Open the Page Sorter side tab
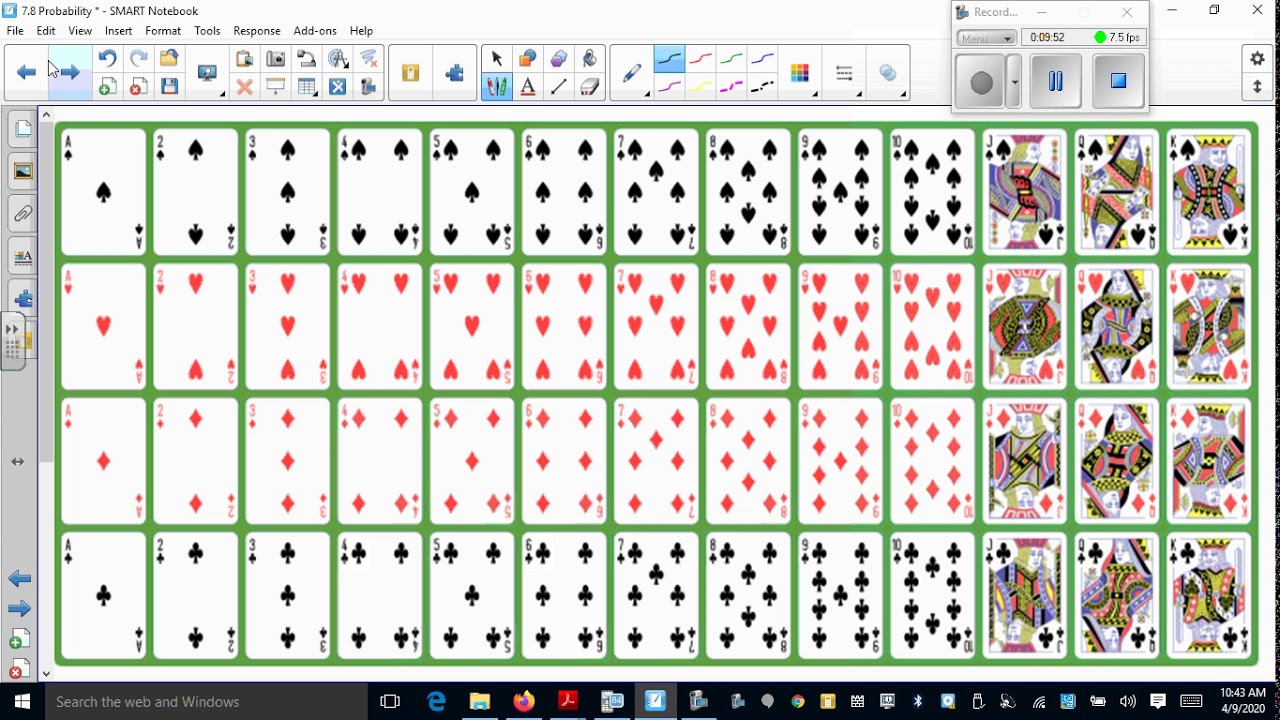This screenshot has height=720, width=1280. (x=22, y=128)
